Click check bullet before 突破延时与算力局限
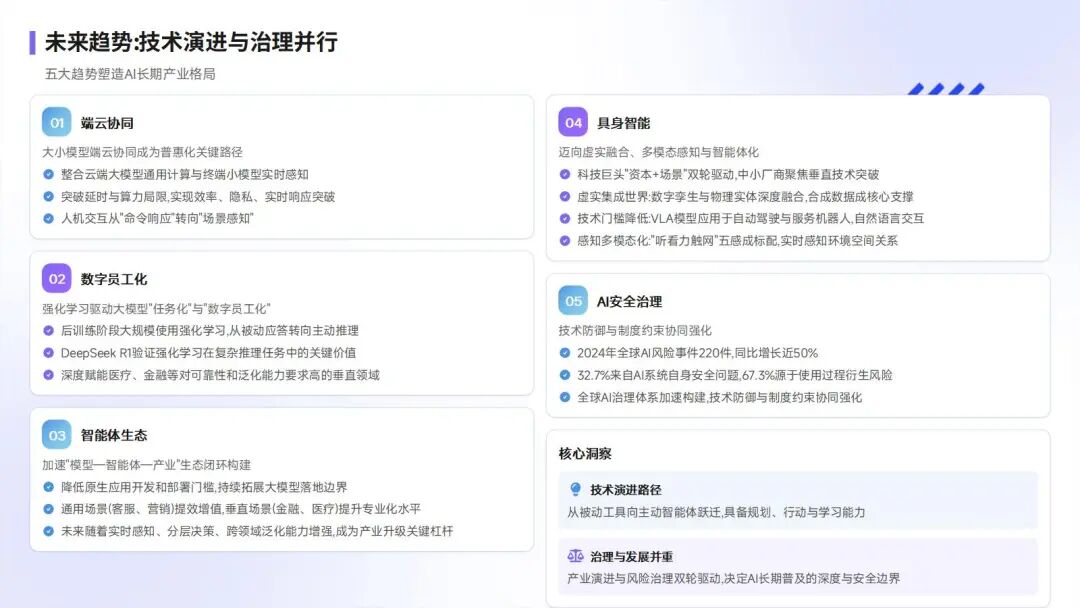Viewport: 1080px width, 608px height. (x=48, y=196)
